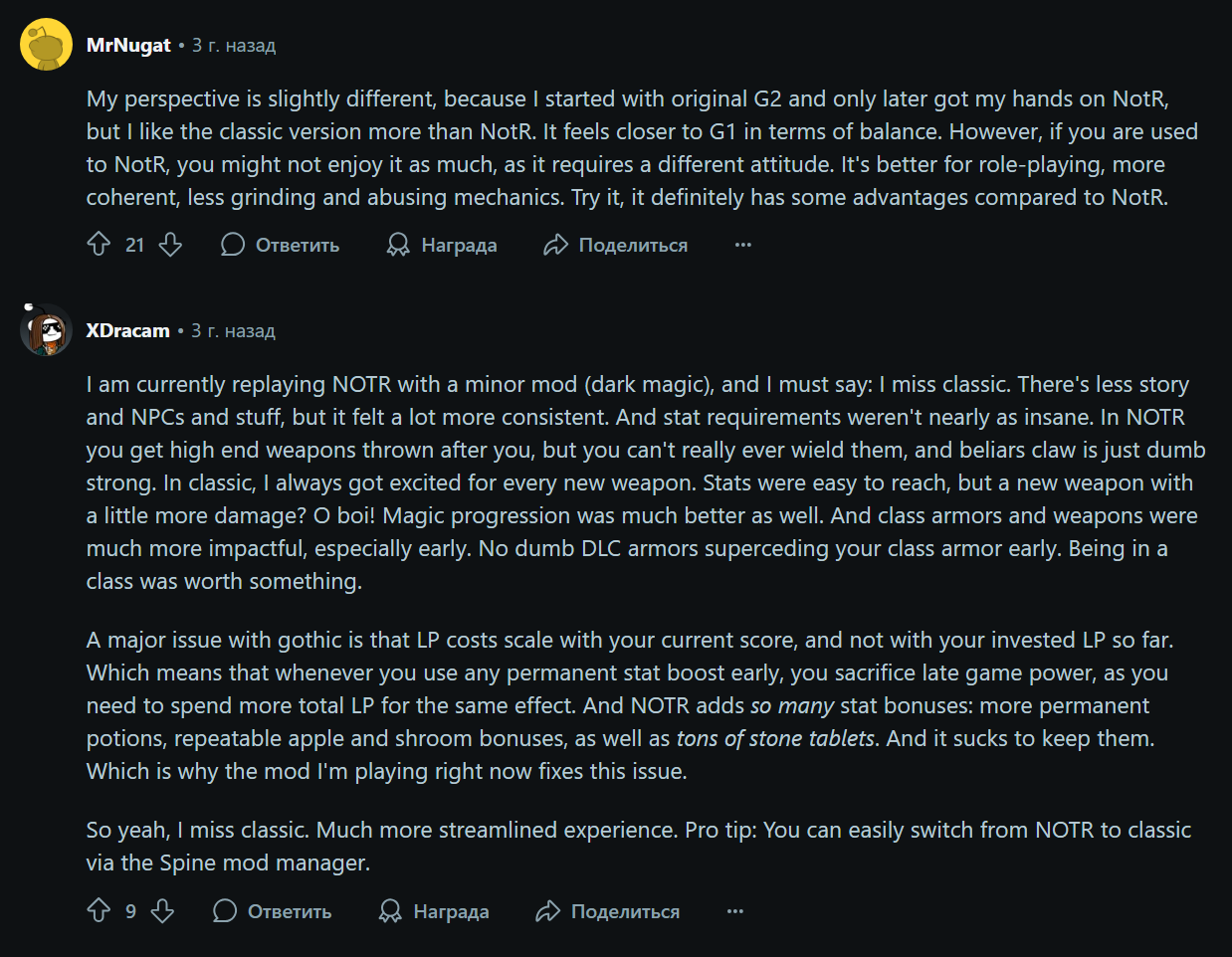This screenshot has height=957, width=1232.
Task: Open MrNugat's user profile link
Action: click(x=128, y=45)
